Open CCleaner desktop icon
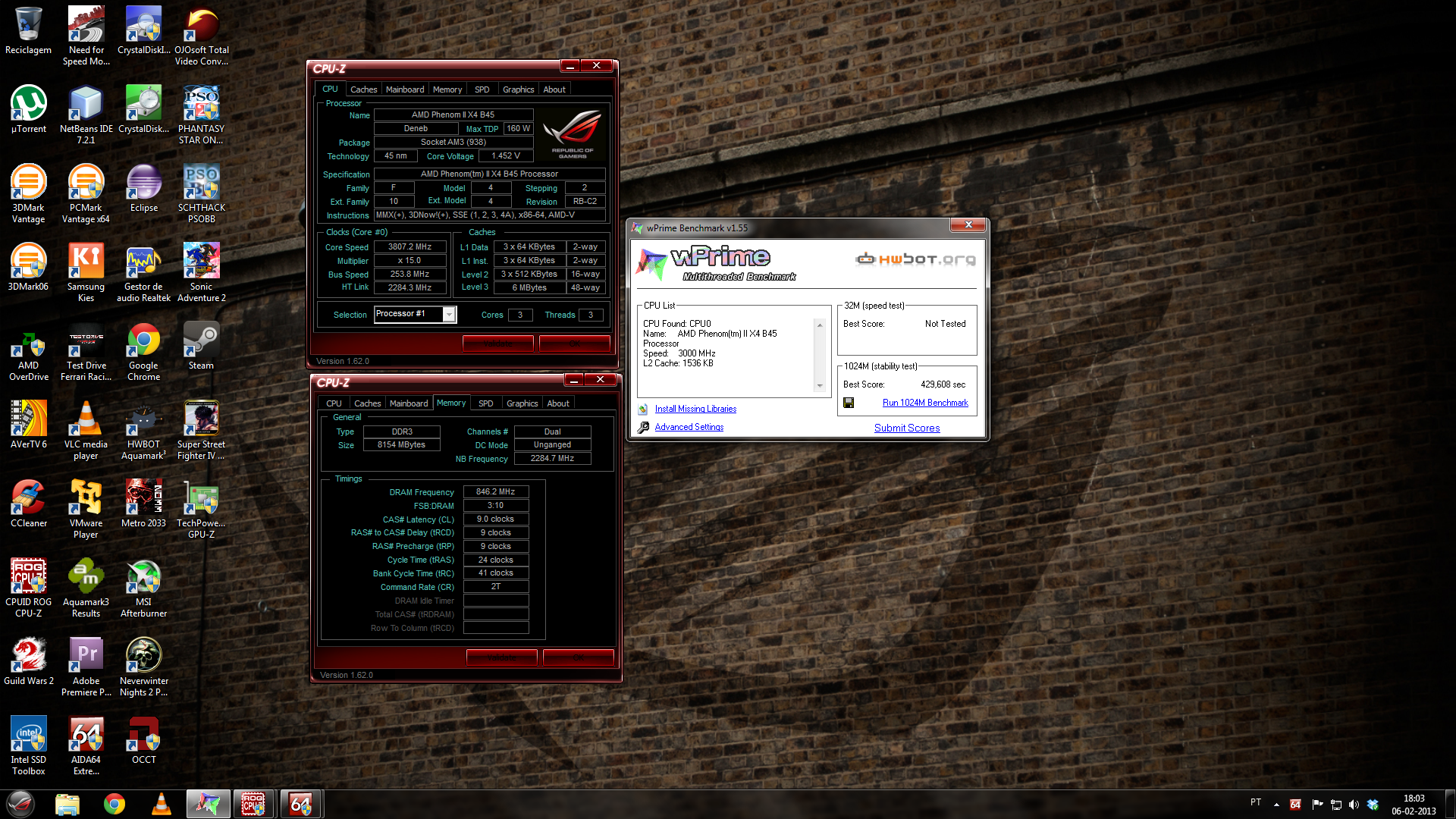 (28, 504)
